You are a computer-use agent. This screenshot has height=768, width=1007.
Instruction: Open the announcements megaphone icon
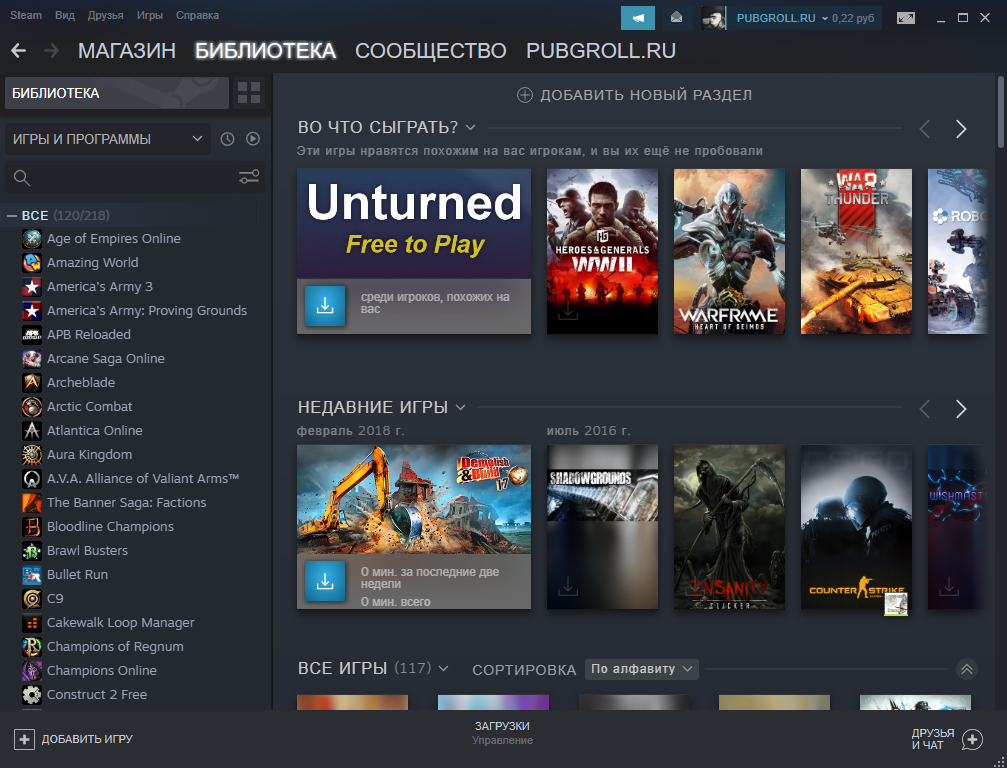click(638, 18)
